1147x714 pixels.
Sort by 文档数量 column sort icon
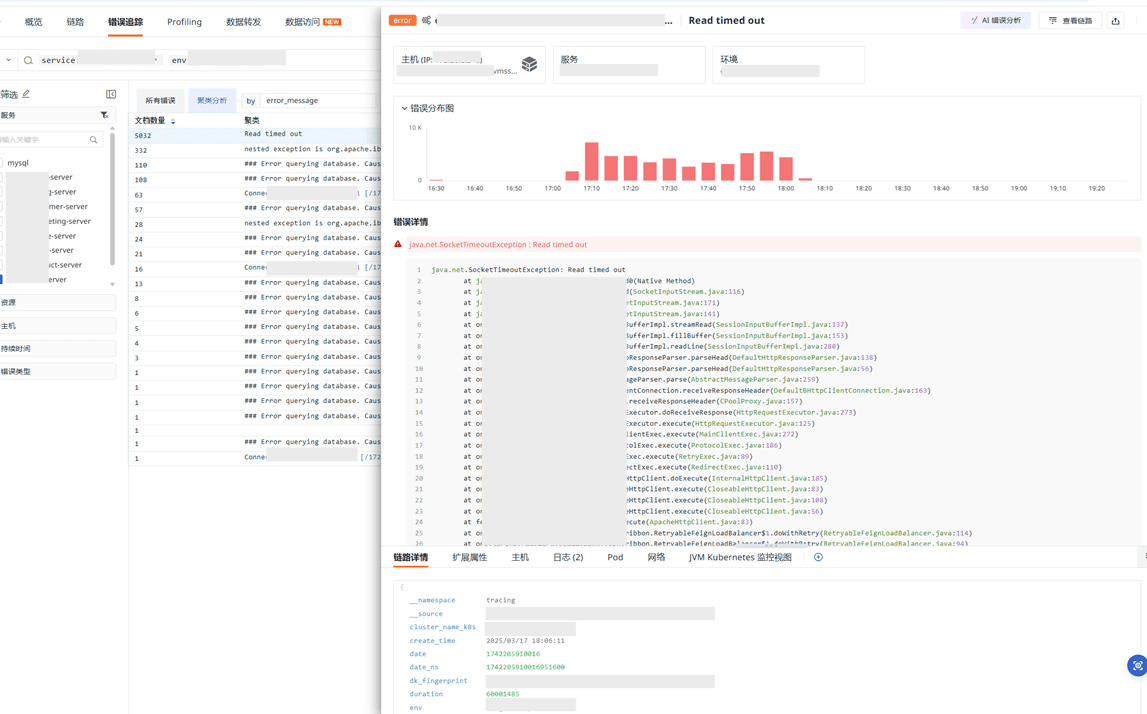(x=173, y=121)
